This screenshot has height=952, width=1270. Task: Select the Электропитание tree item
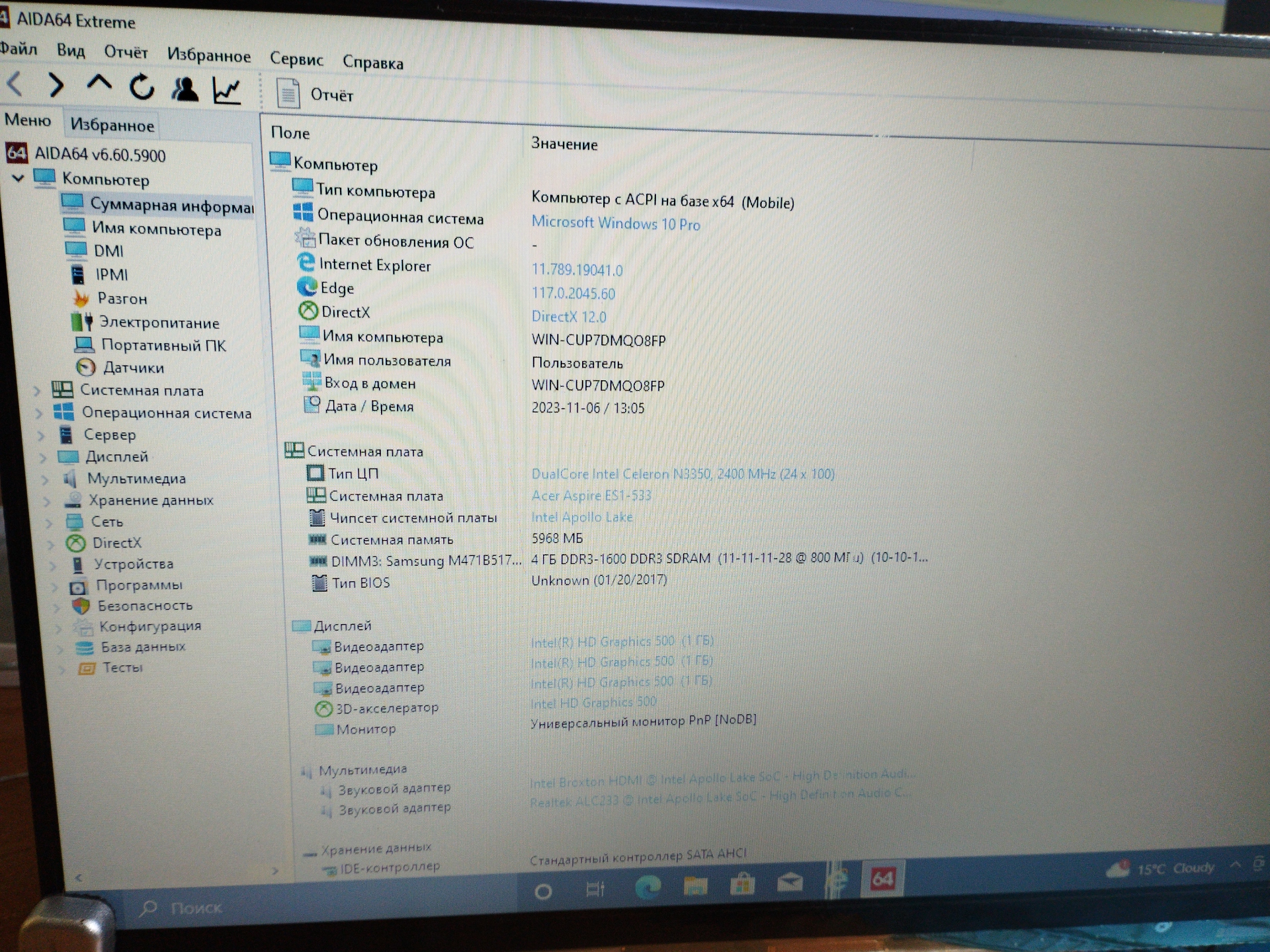[146, 322]
